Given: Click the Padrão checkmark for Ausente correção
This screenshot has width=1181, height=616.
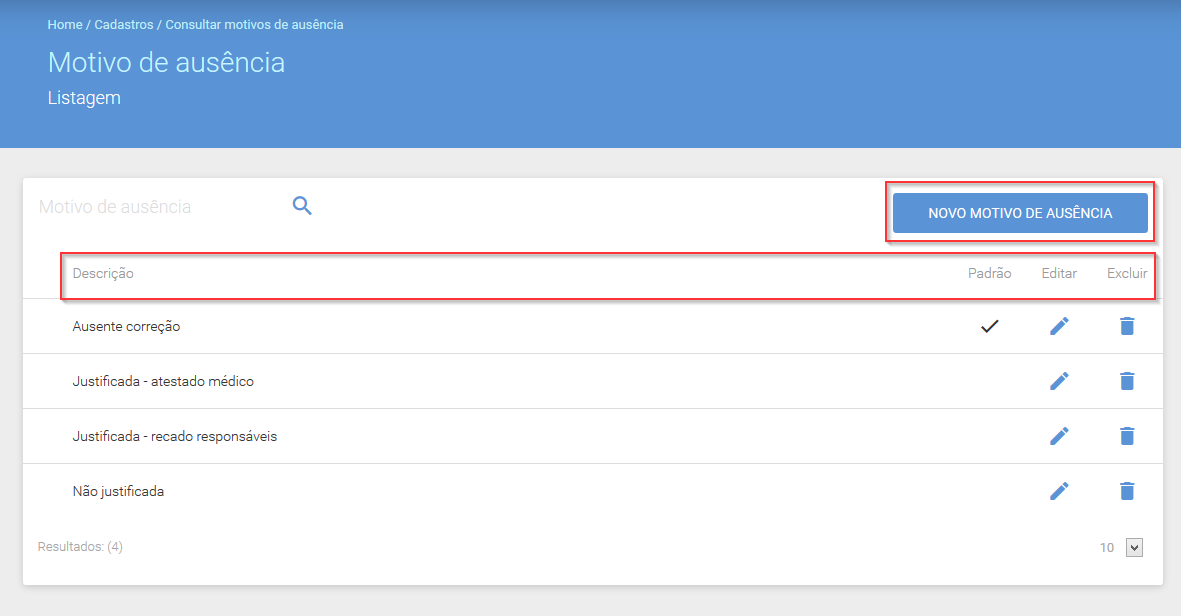Looking at the screenshot, I should pyautogui.click(x=990, y=326).
